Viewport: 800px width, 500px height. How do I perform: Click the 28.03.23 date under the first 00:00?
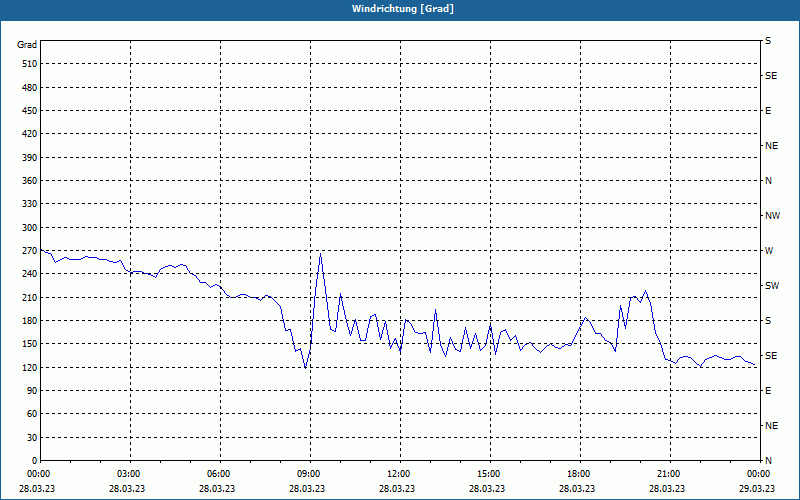pos(37,488)
